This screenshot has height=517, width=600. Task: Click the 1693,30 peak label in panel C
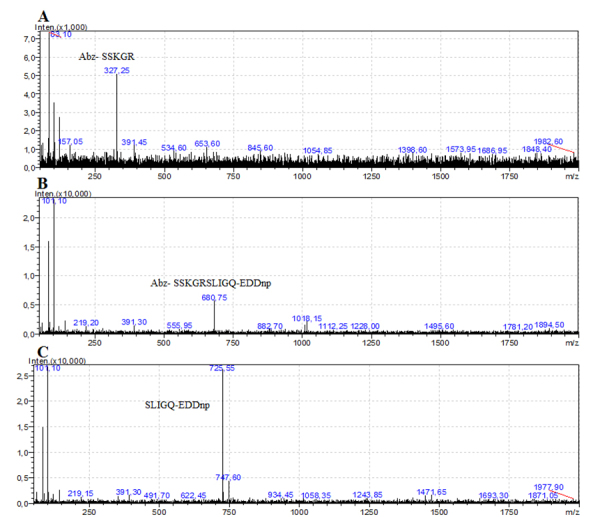(x=494, y=496)
